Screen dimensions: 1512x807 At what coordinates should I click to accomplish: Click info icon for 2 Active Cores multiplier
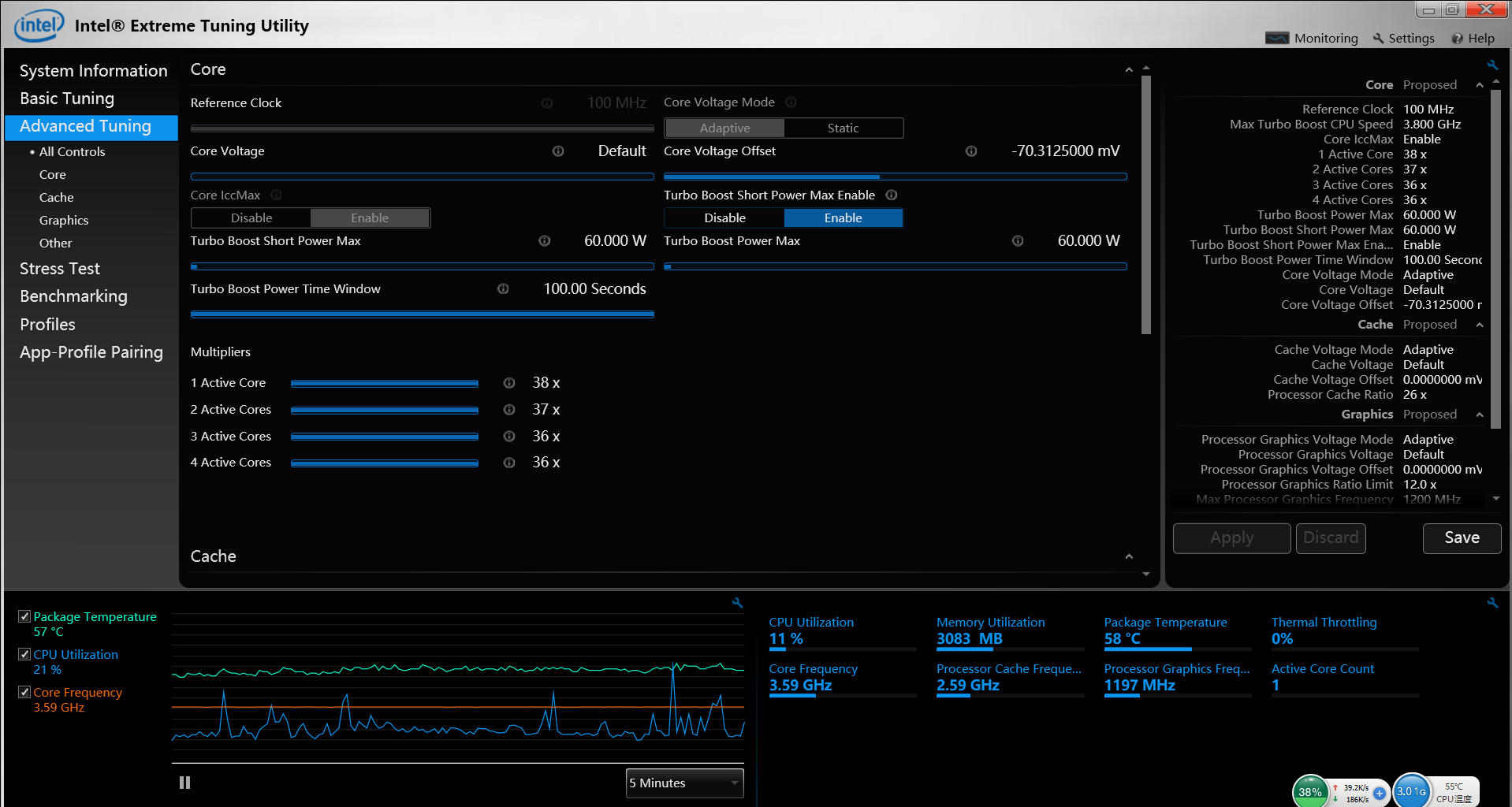tap(509, 409)
